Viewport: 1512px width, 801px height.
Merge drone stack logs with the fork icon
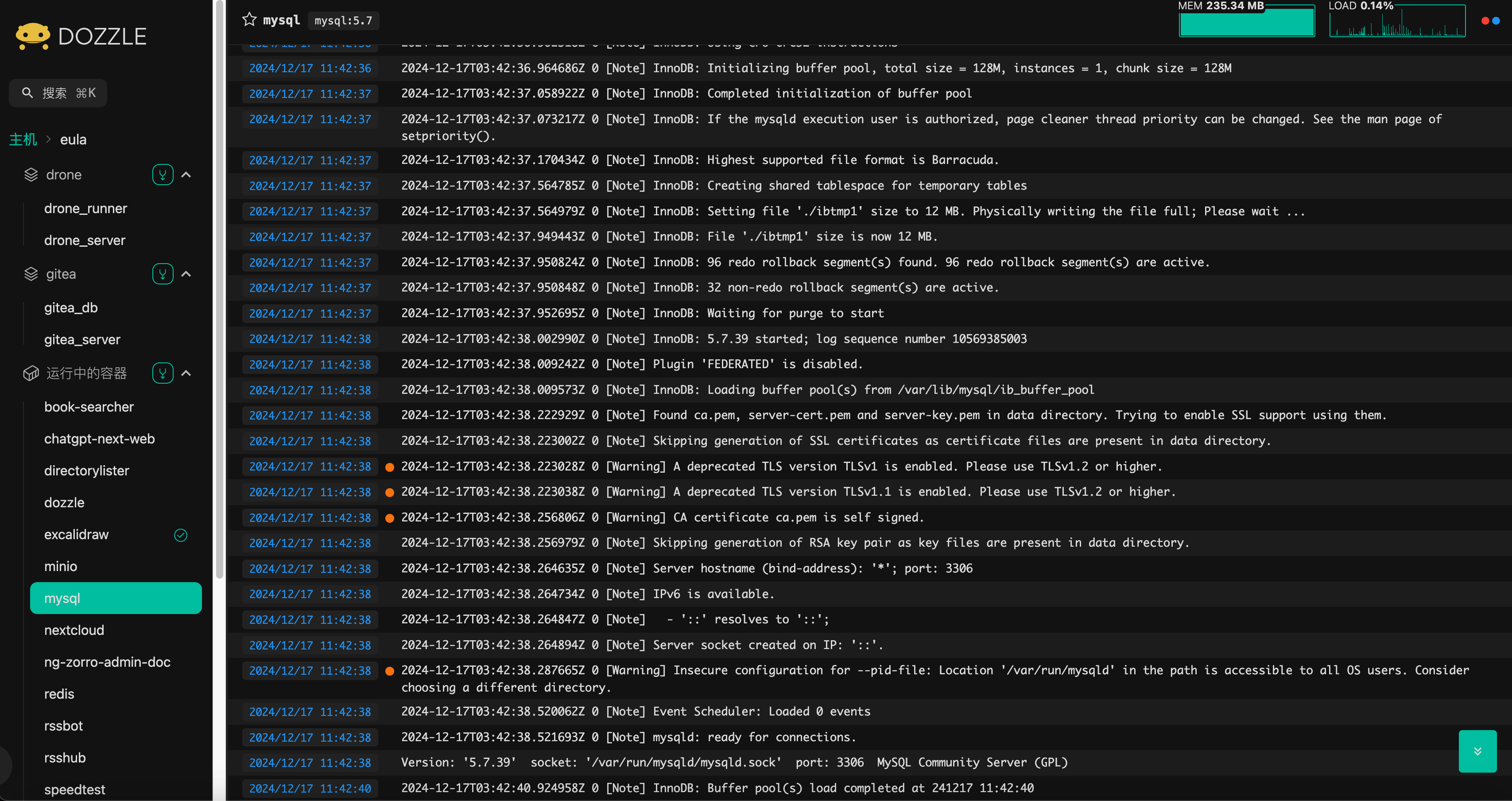163,175
